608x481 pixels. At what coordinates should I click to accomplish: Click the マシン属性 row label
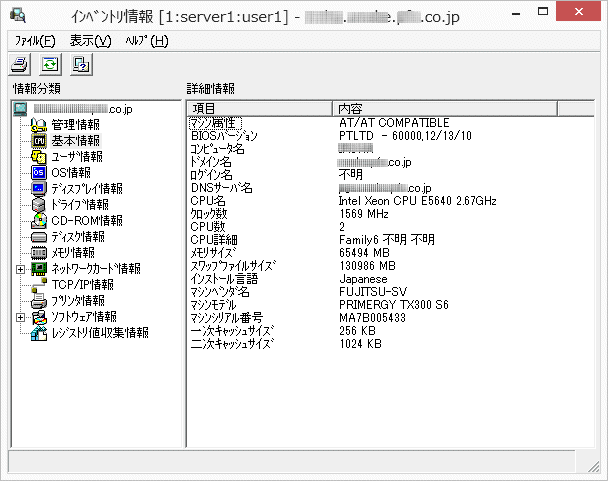point(215,123)
